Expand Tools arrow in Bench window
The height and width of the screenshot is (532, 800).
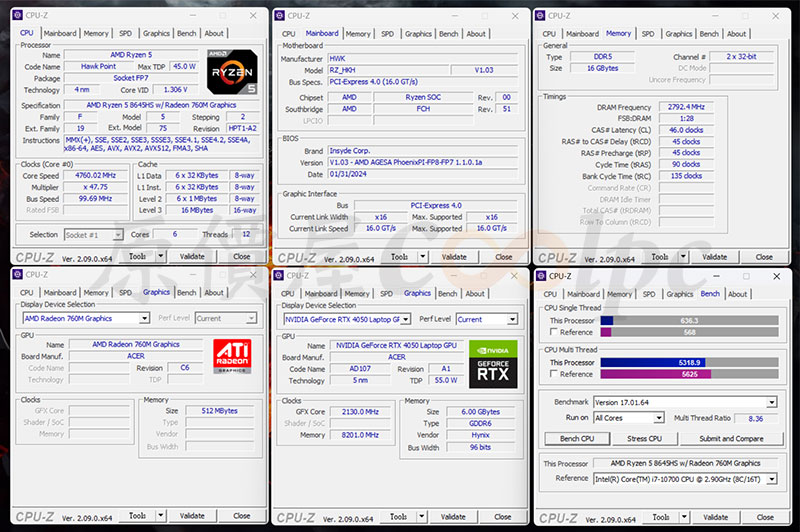(684, 517)
